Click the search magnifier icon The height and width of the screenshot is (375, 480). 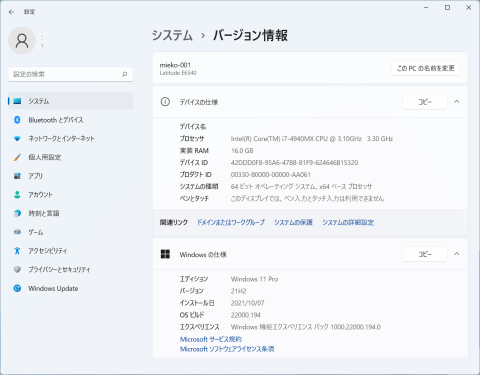pos(124,74)
